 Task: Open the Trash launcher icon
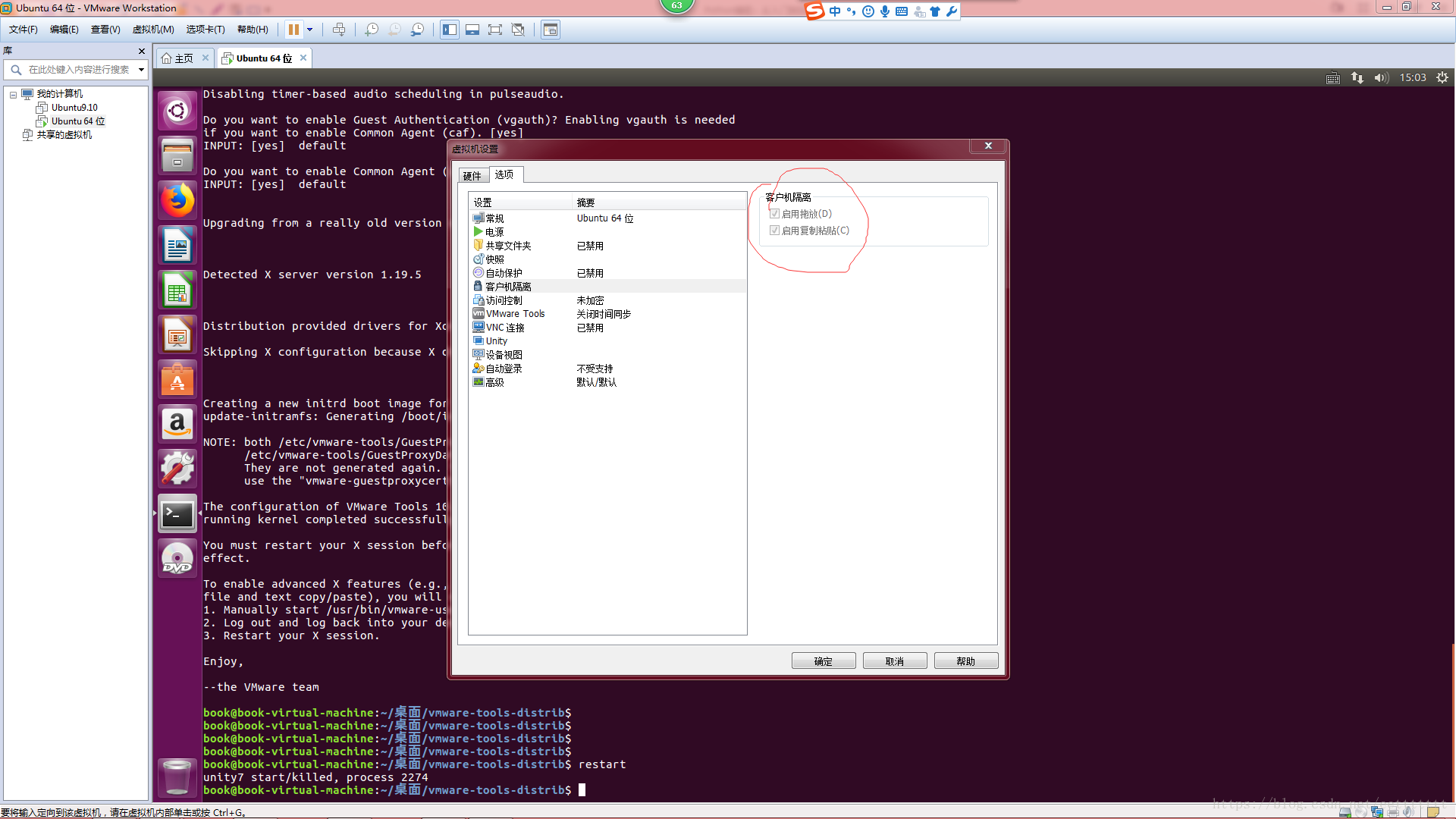[177, 777]
